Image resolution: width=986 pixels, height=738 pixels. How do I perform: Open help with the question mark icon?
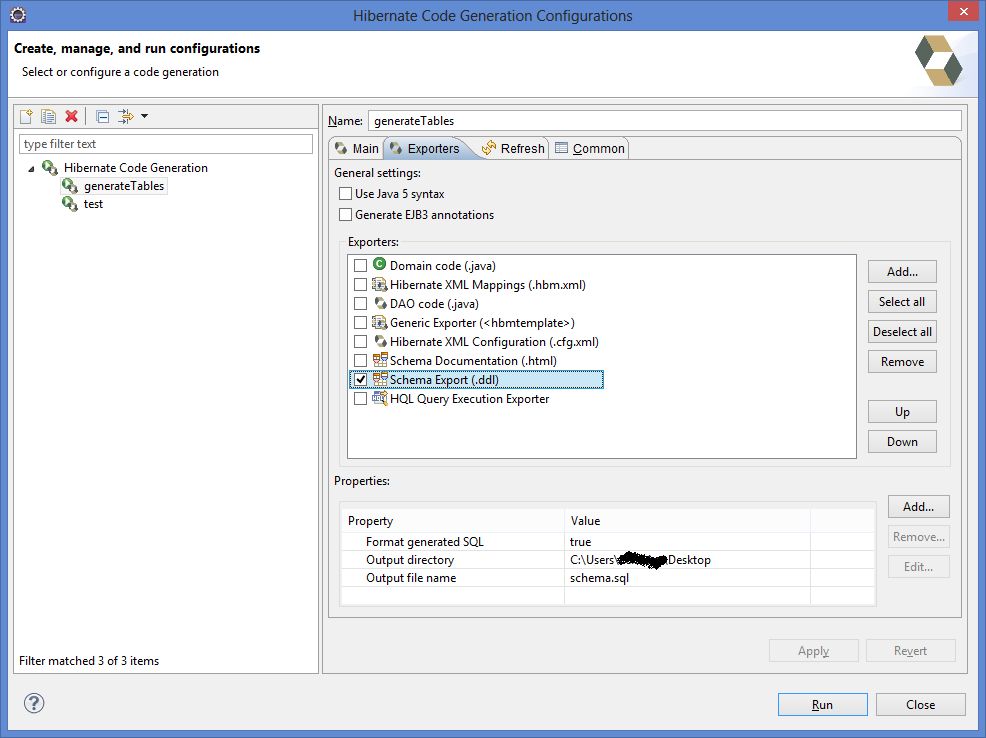coord(34,703)
